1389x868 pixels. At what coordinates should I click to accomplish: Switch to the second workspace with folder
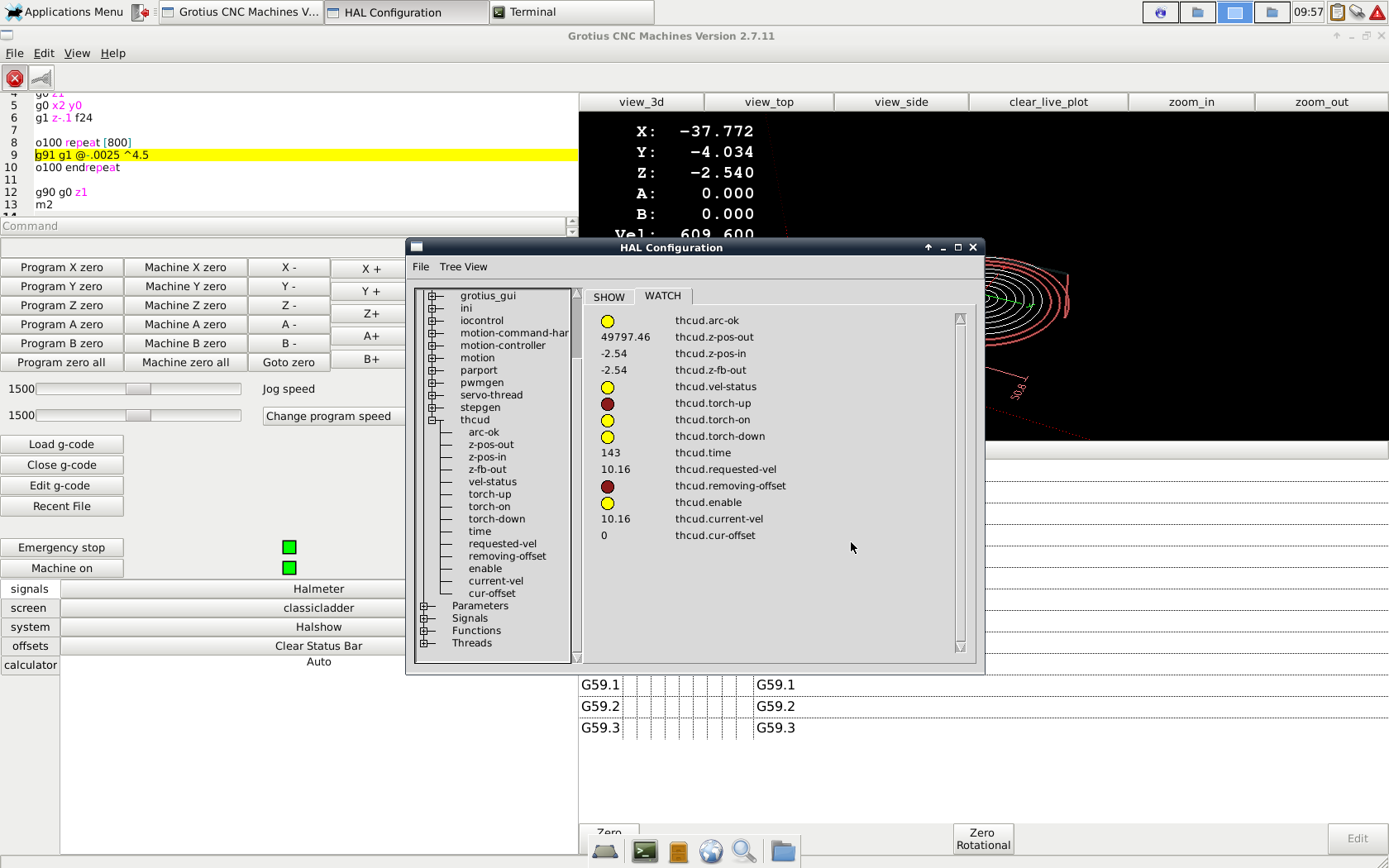1197,12
